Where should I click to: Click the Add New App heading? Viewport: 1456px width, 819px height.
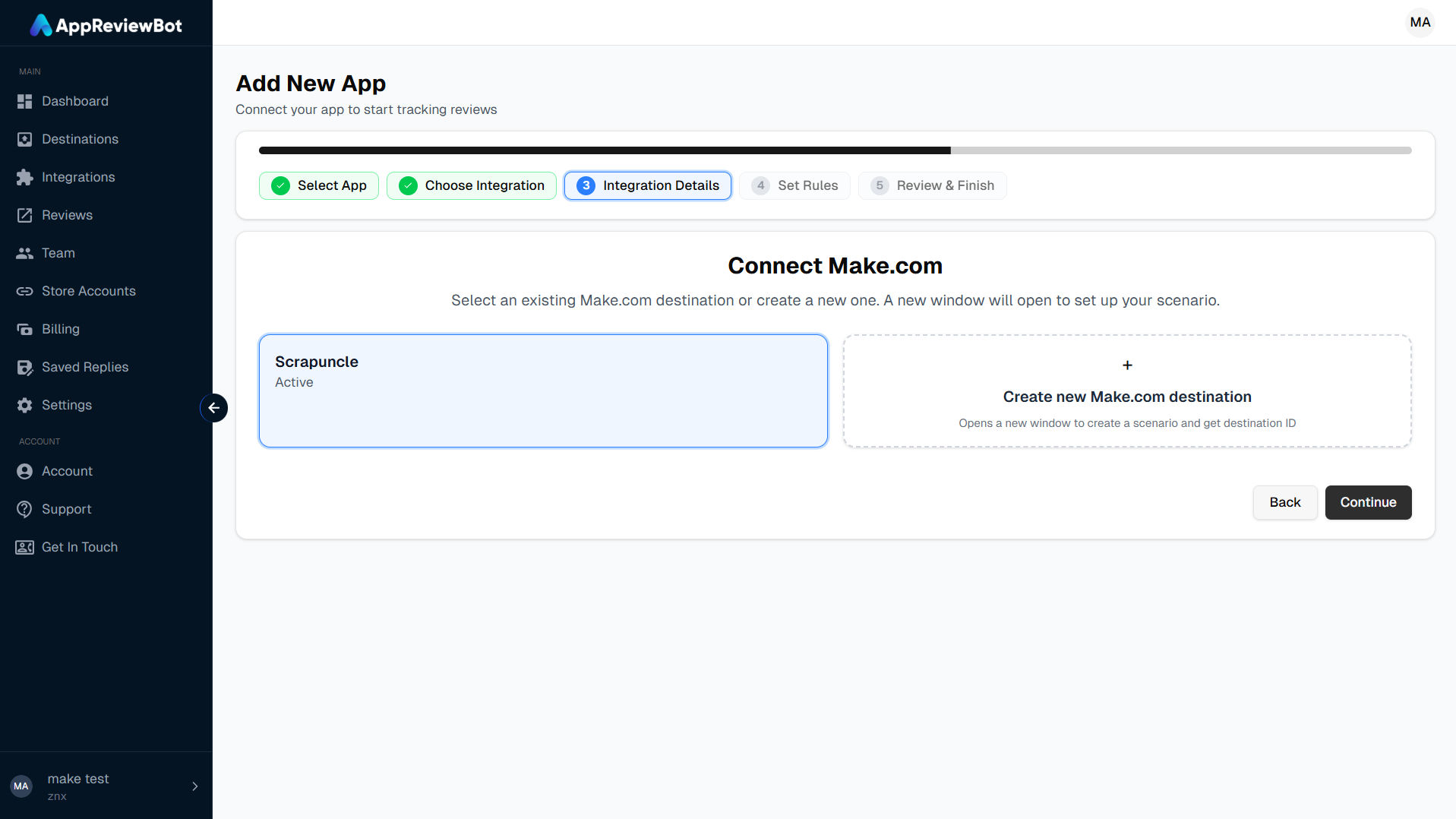coord(311,83)
